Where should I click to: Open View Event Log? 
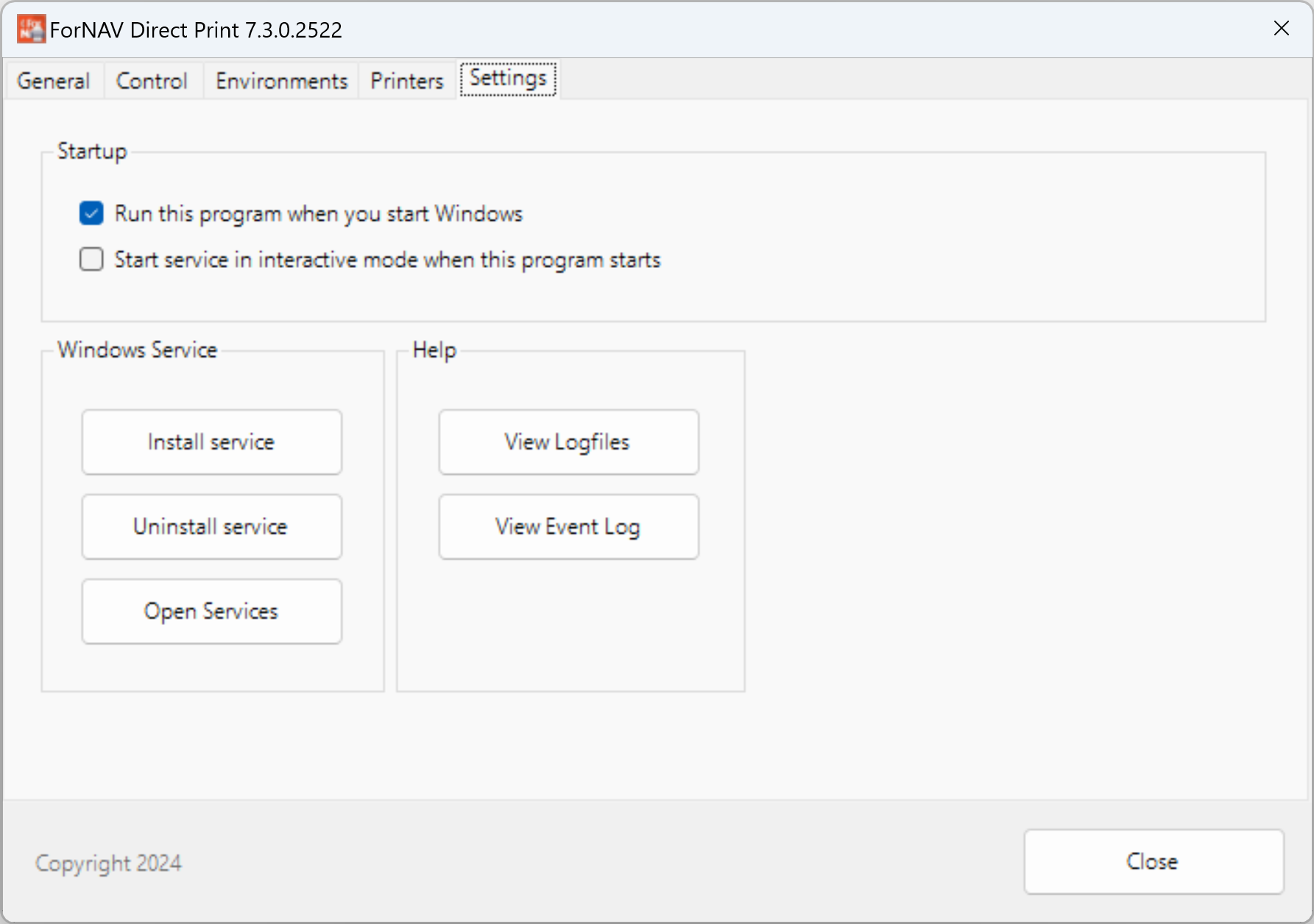[x=569, y=526]
